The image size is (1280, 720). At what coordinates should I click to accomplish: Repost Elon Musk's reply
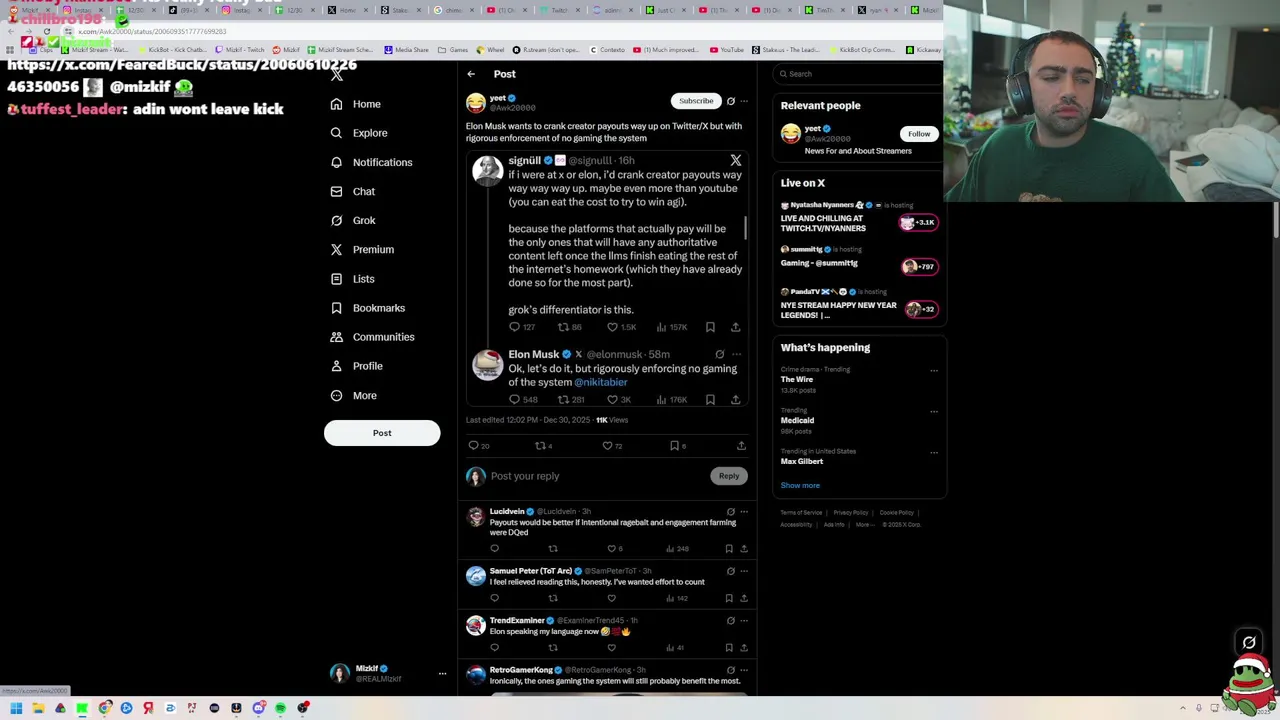point(563,400)
